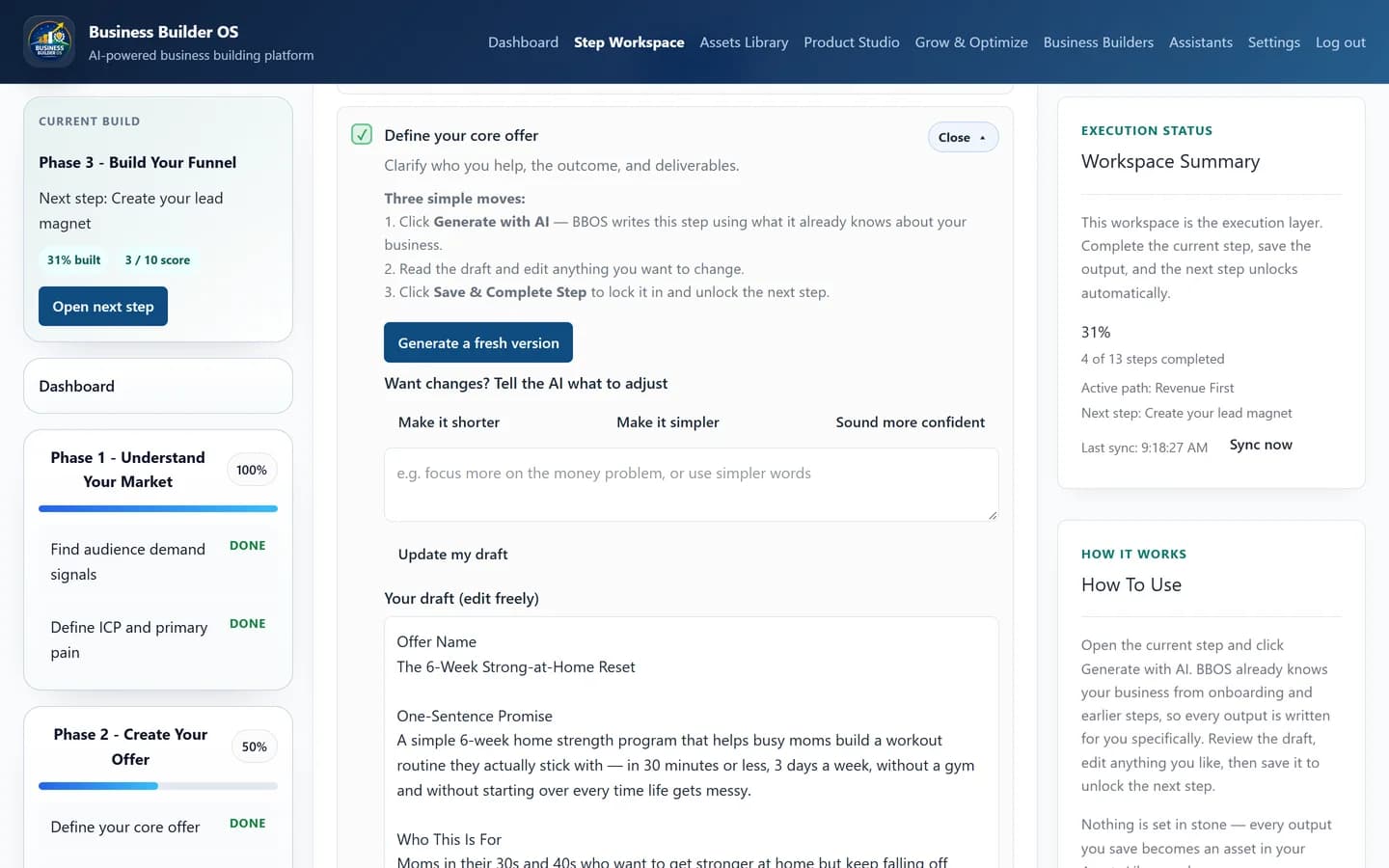This screenshot has height=868, width=1389.
Task: Click the 3 / 10 score badge
Action: pos(157,260)
